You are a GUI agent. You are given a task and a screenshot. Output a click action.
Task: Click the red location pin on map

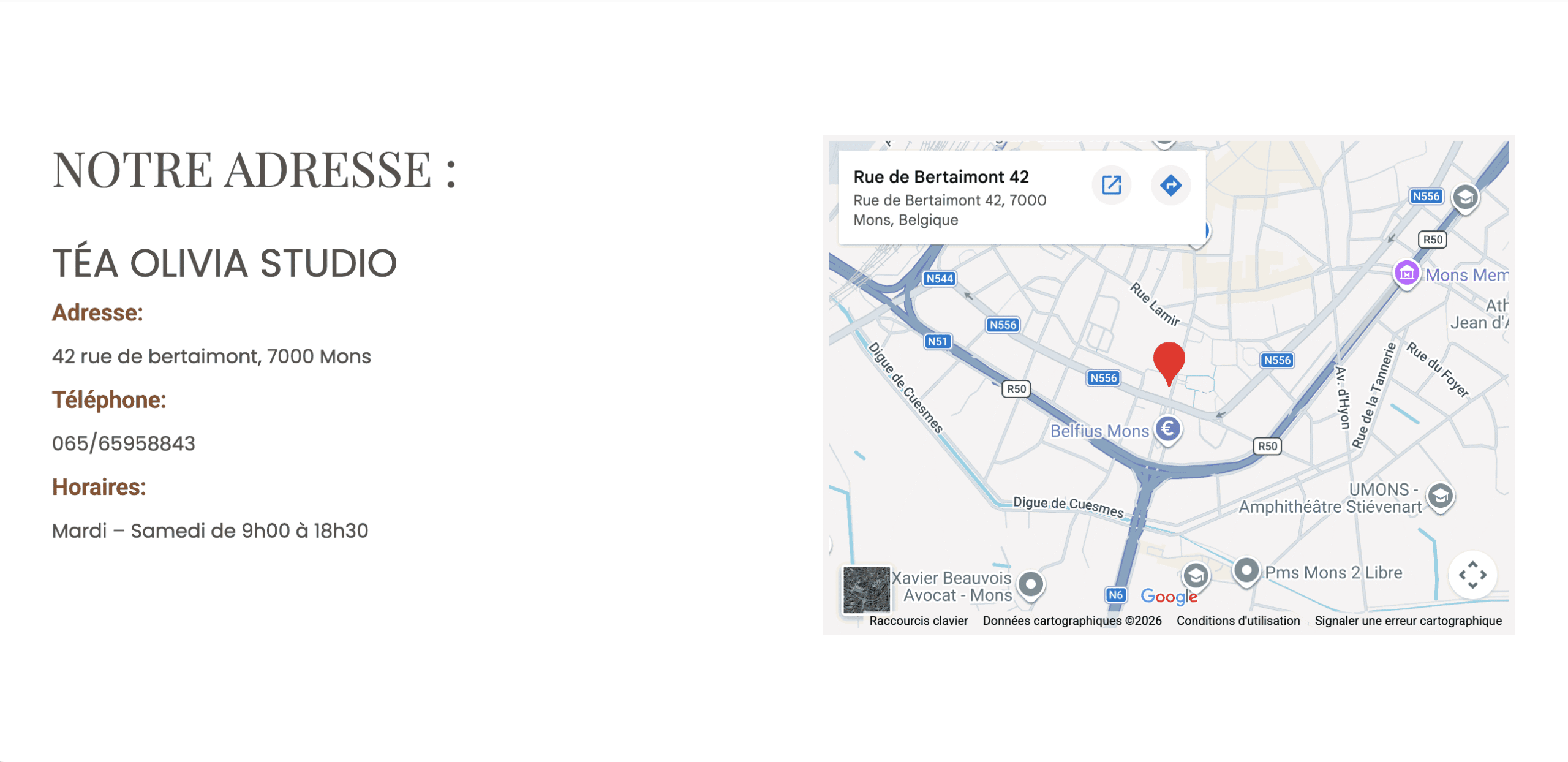click(x=1169, y=364)
